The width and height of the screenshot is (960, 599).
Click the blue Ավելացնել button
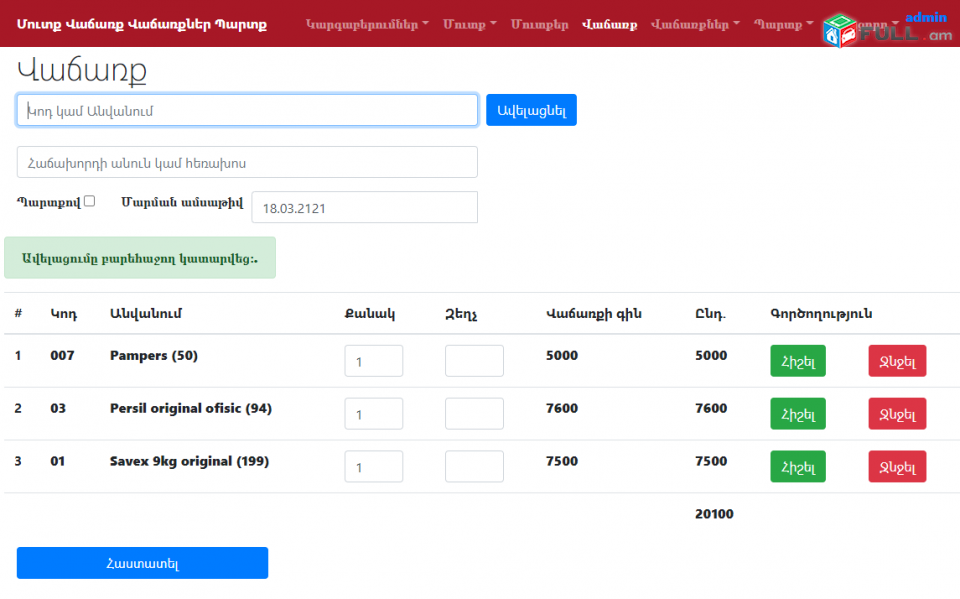[531, 110]
